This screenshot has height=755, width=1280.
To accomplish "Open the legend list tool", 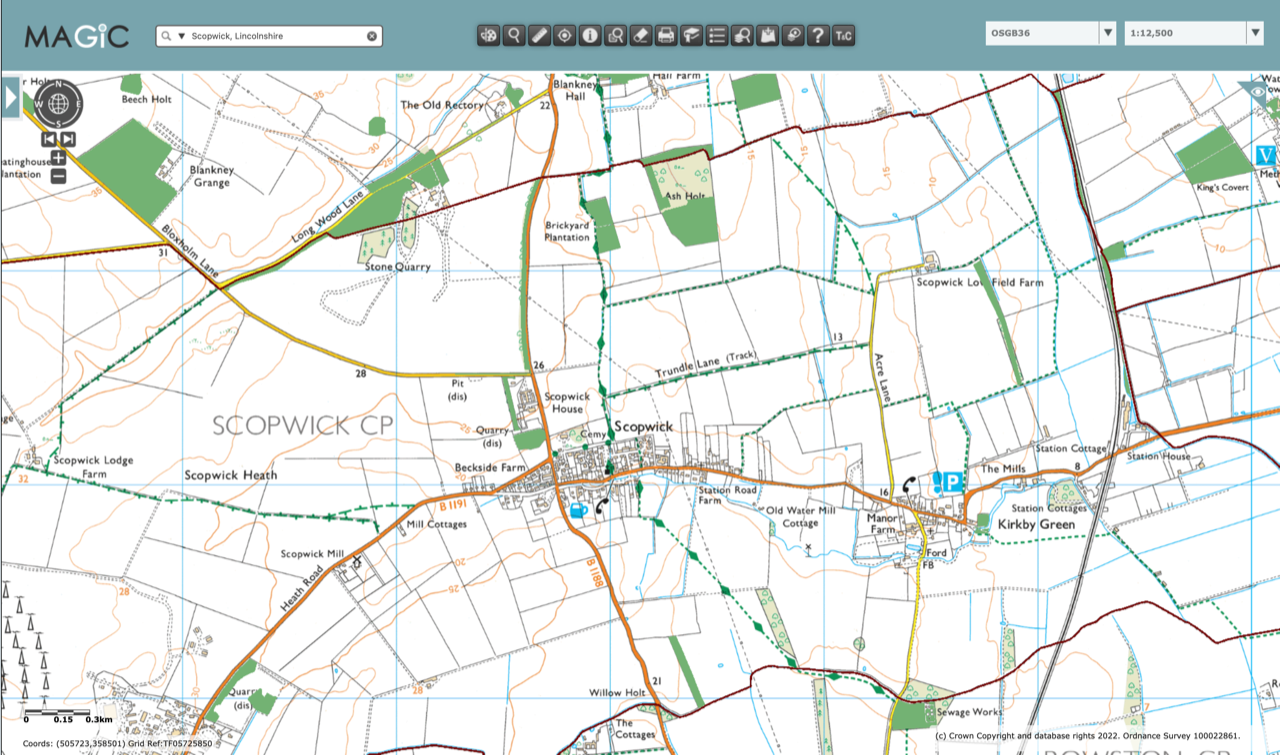I will coord(717,36).
